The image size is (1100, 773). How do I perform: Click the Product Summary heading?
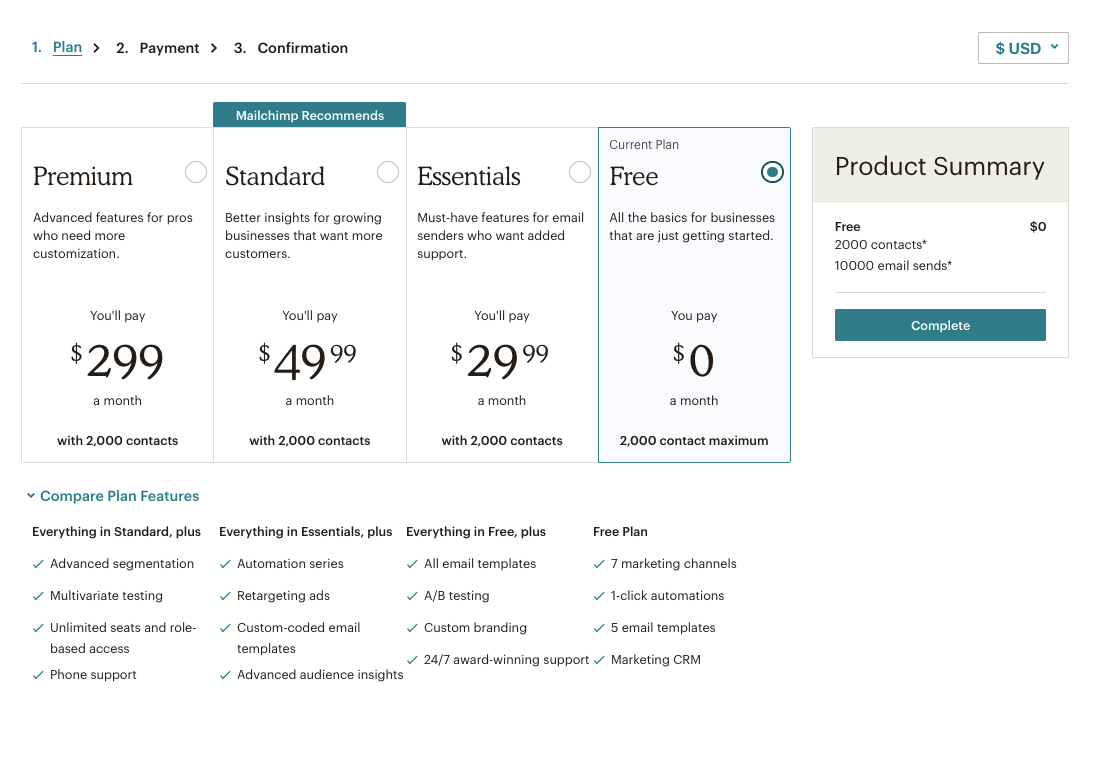939,166
